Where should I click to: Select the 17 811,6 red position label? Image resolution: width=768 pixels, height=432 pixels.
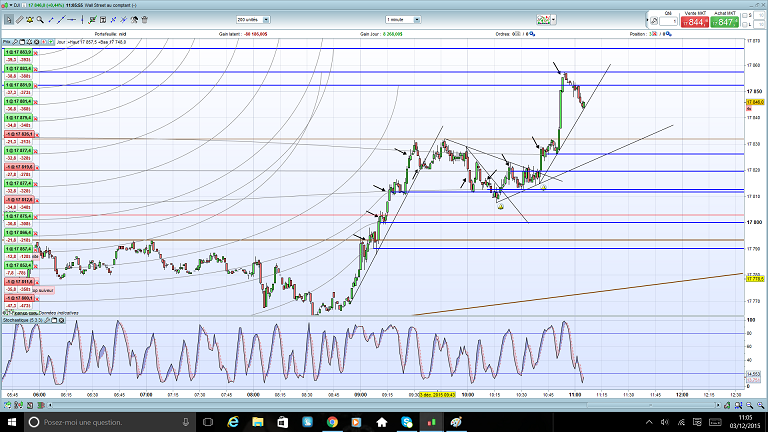19,282
